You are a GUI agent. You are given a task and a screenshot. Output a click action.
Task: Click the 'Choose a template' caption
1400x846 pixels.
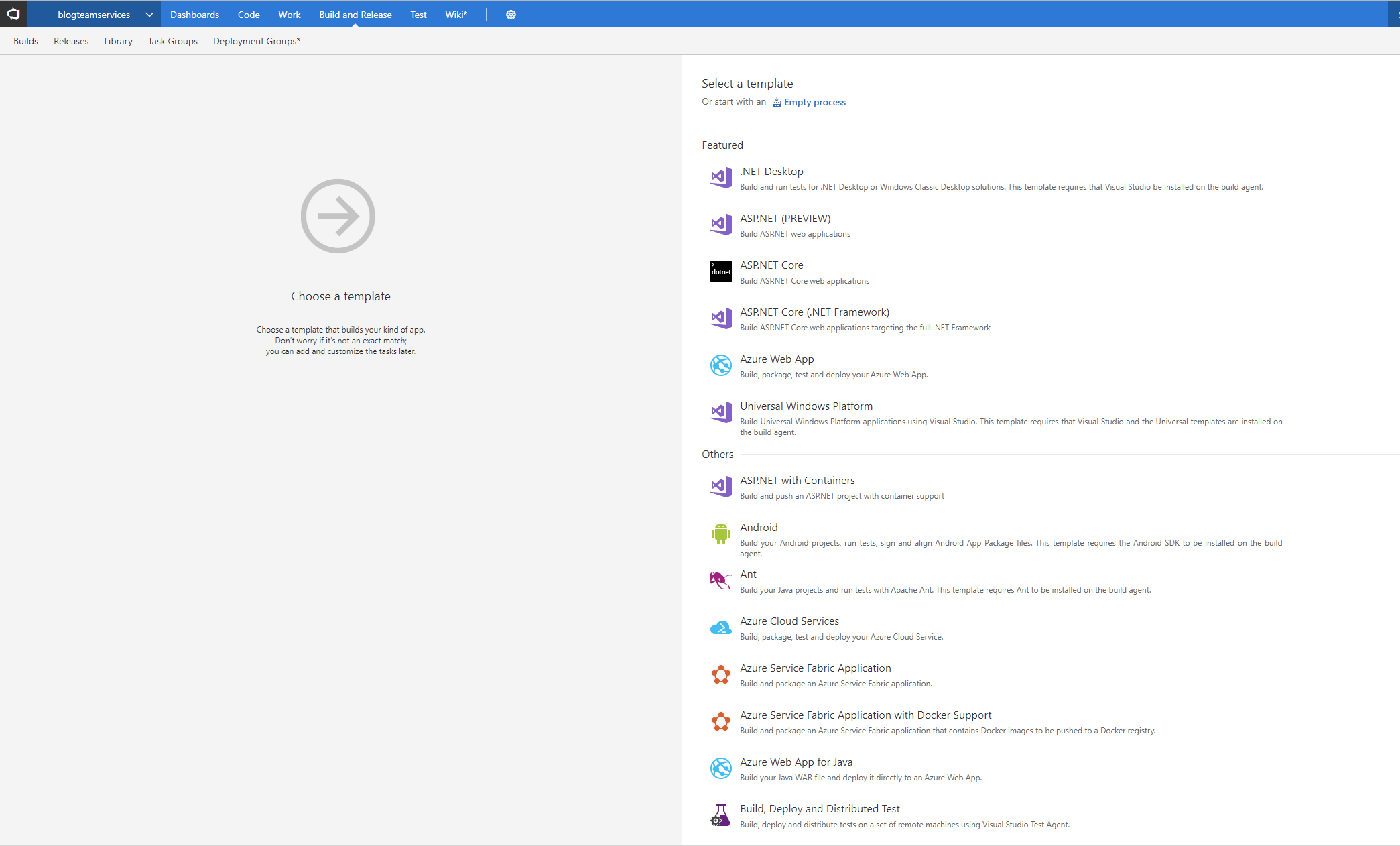(340, 296)
